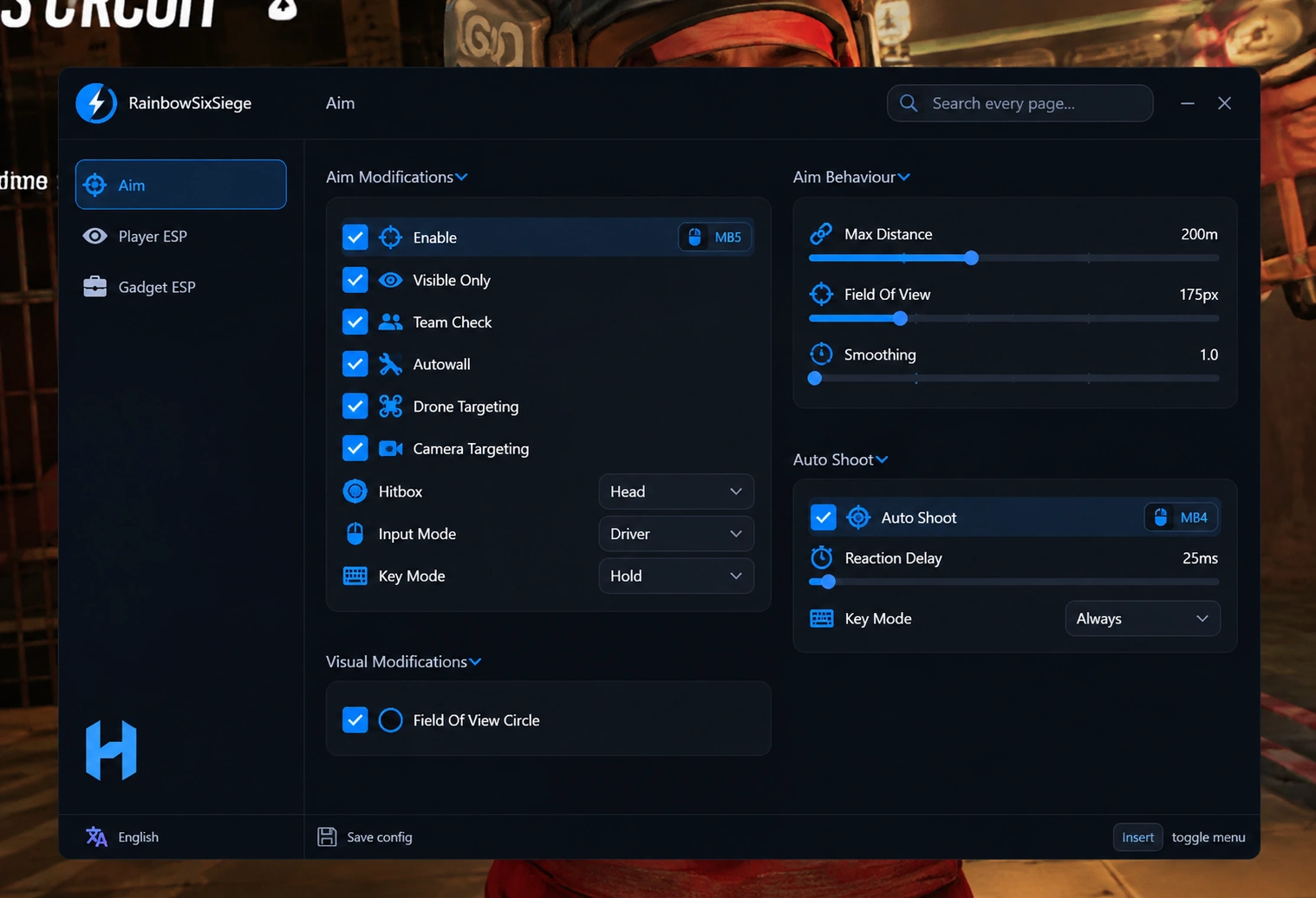1316x898 pixels.
Task: Click the translate icon beside English
Action: click(x=97, y=836)
